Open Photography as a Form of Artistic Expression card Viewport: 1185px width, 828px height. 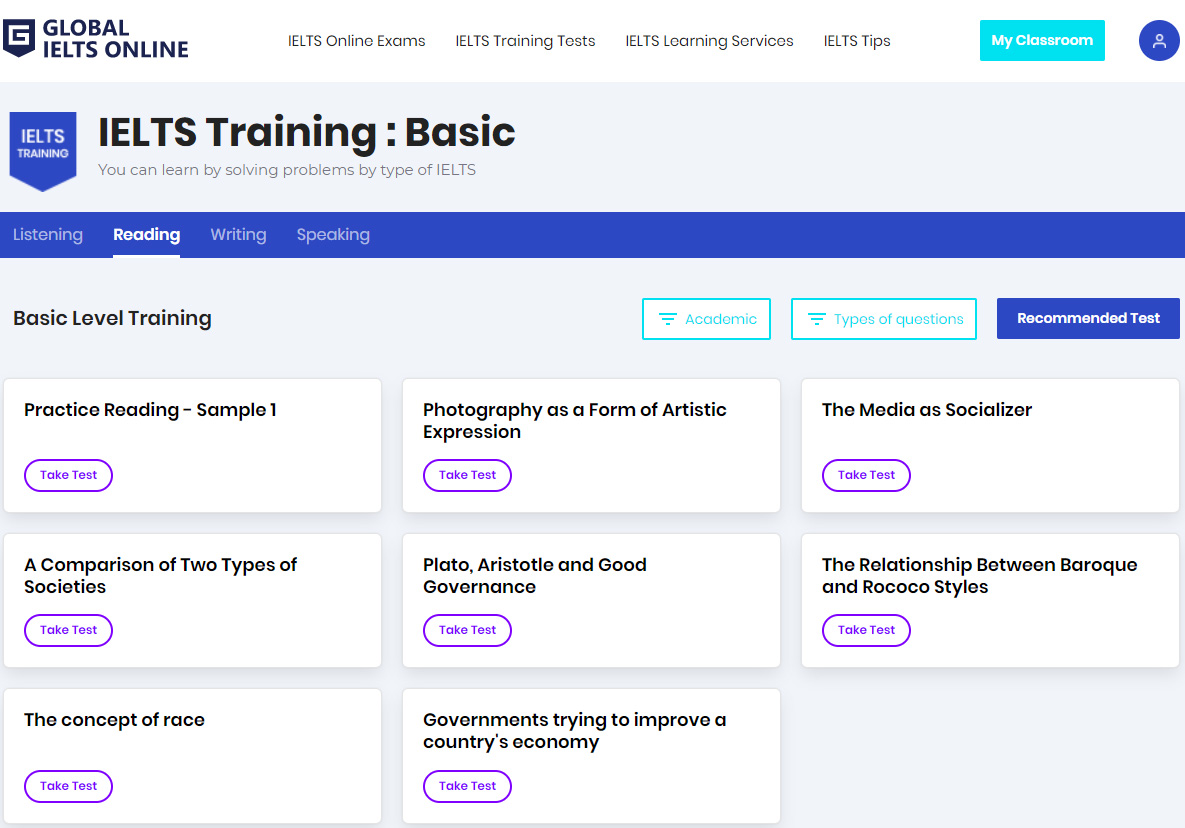pyautogui.click(x=574, y=421)
